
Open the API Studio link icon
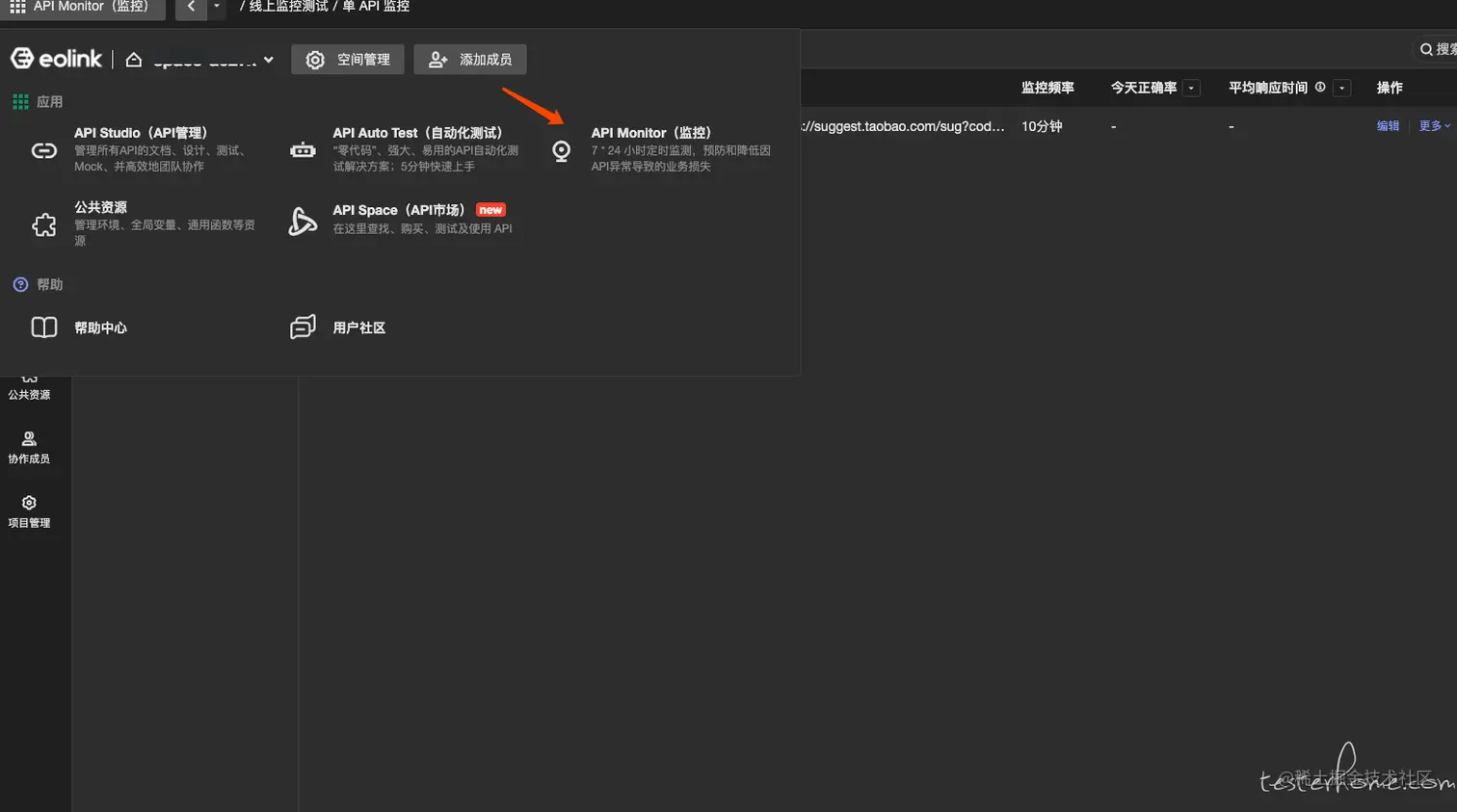(x=44, y=150)
